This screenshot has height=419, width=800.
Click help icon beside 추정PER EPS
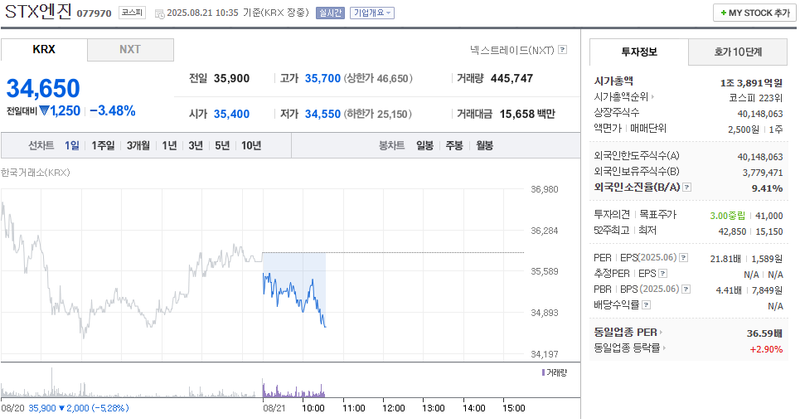click(663, 274)
